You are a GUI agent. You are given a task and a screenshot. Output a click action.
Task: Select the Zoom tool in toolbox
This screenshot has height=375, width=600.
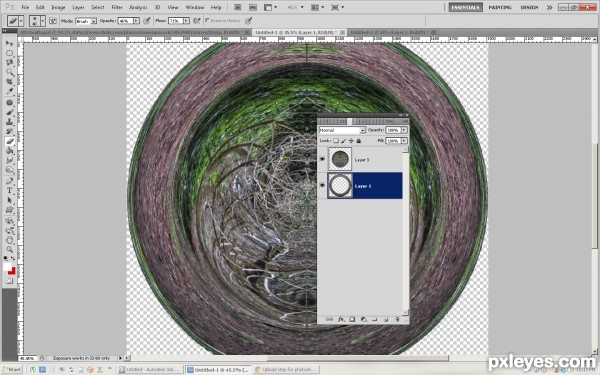point(10,249)
